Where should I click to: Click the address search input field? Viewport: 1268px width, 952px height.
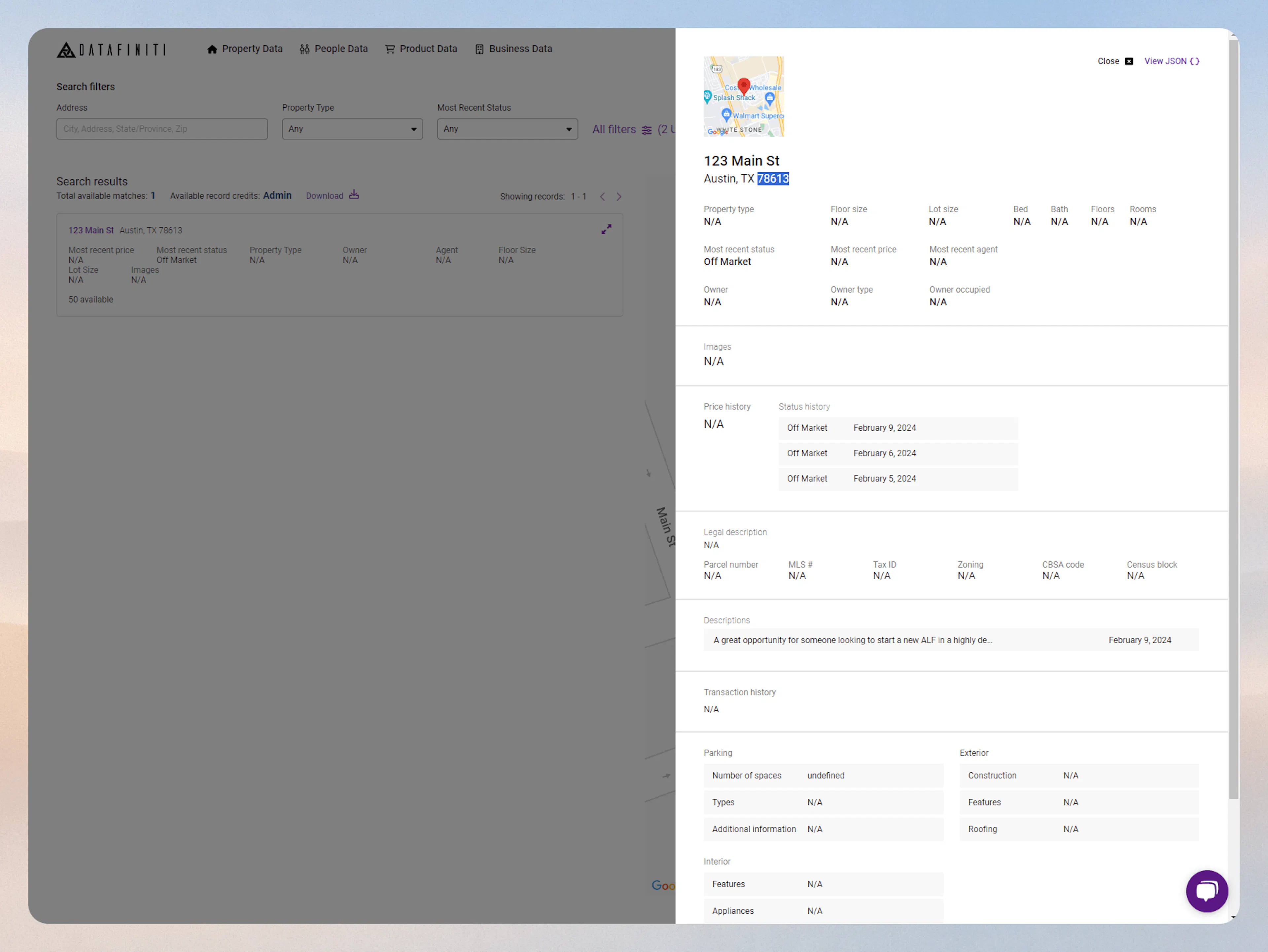coord(162,128)
